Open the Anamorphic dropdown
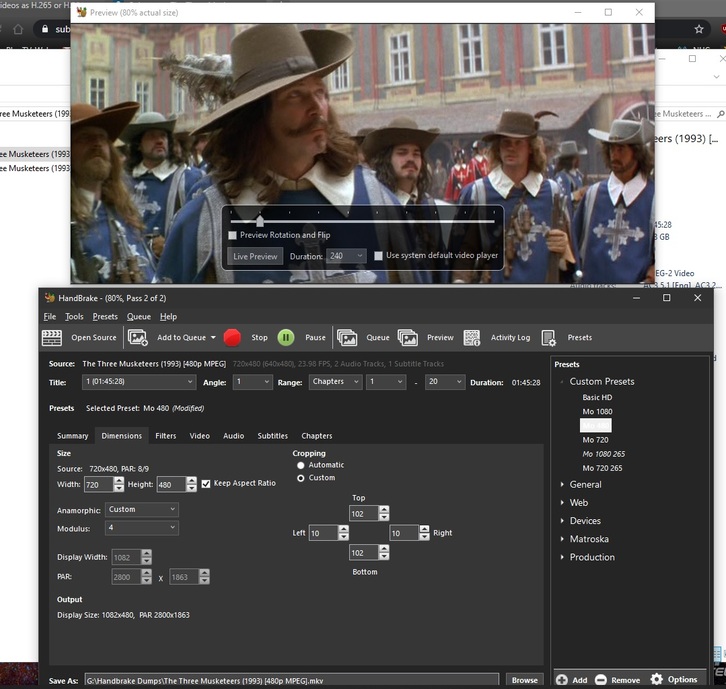Viewport: 726px width, 689px height. click(142, 509)
